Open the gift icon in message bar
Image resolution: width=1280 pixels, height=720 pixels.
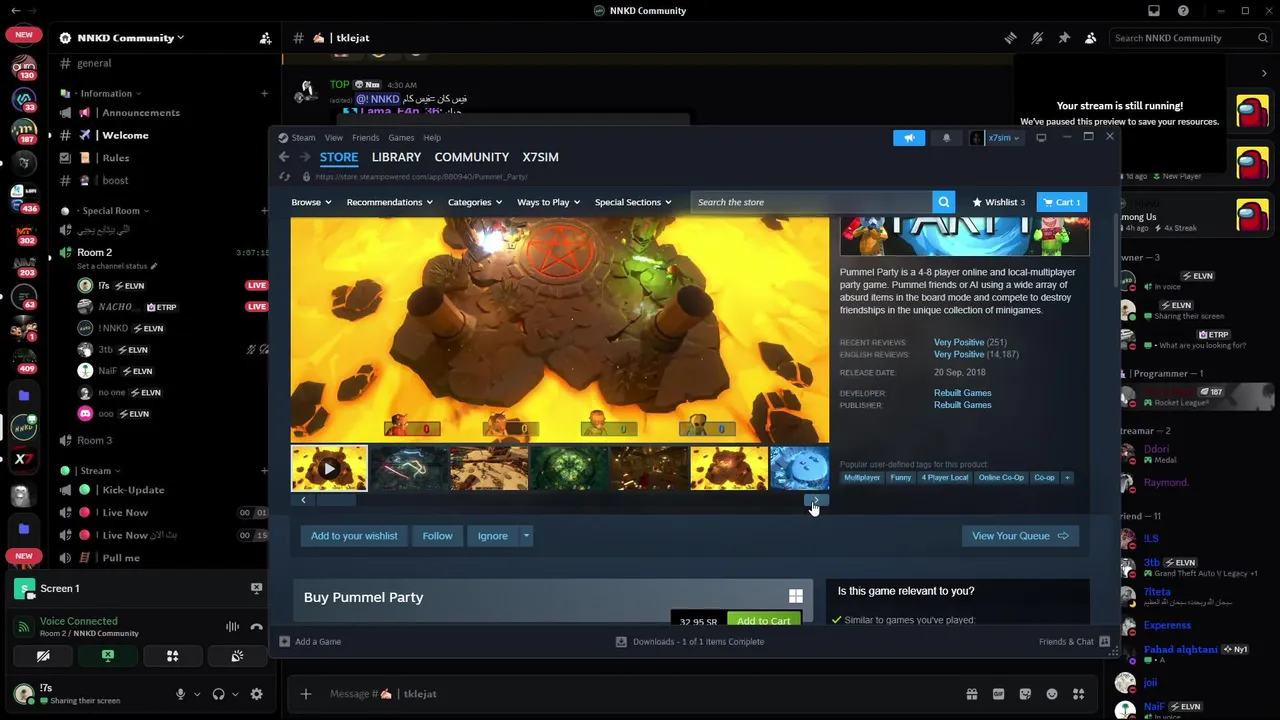click(x=971, y=694)
